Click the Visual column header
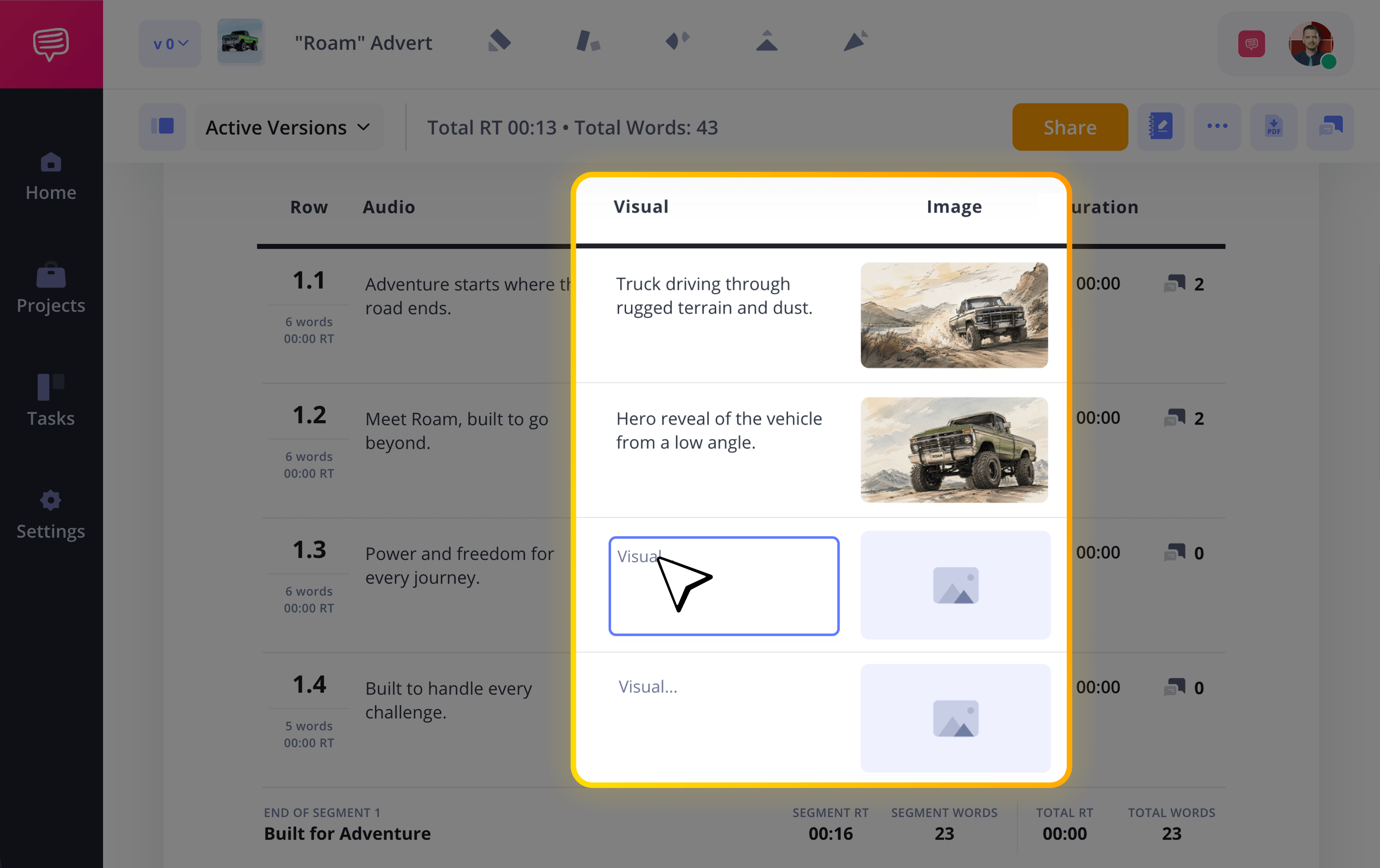This screenshot has height=868, width=1380. (x=641, y=206)
